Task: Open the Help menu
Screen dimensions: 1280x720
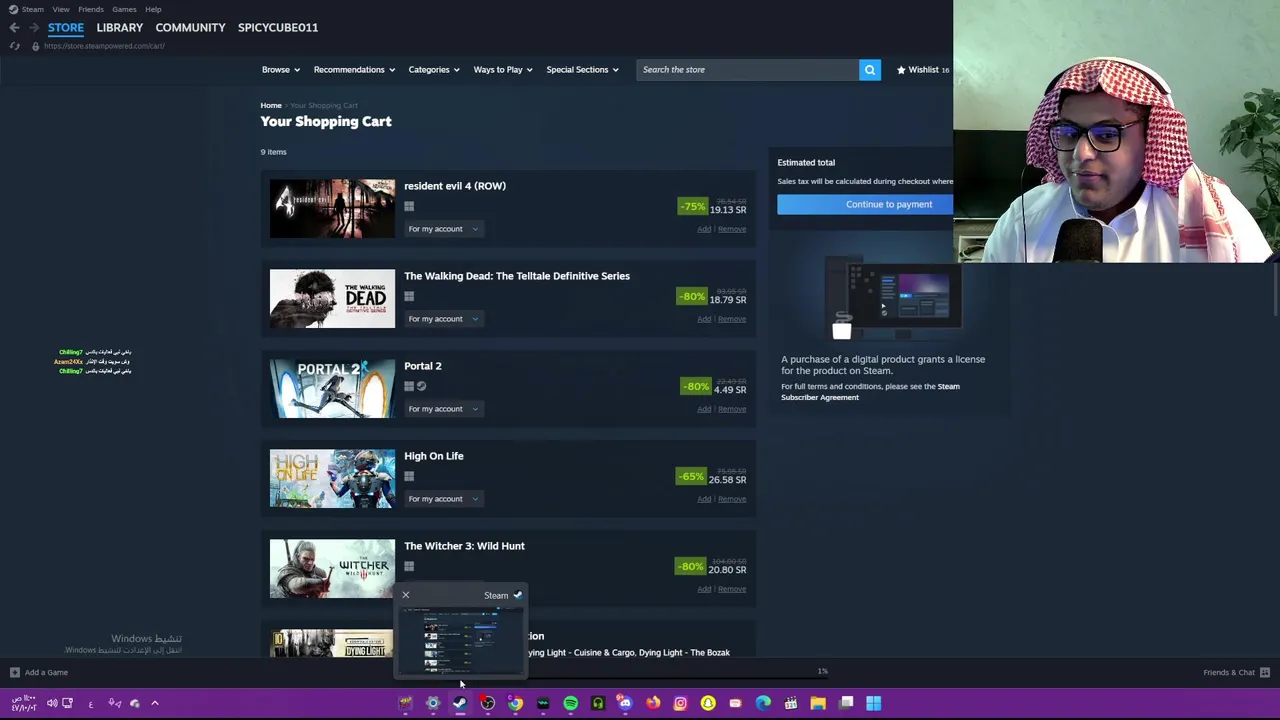Action: click(153, 9)
